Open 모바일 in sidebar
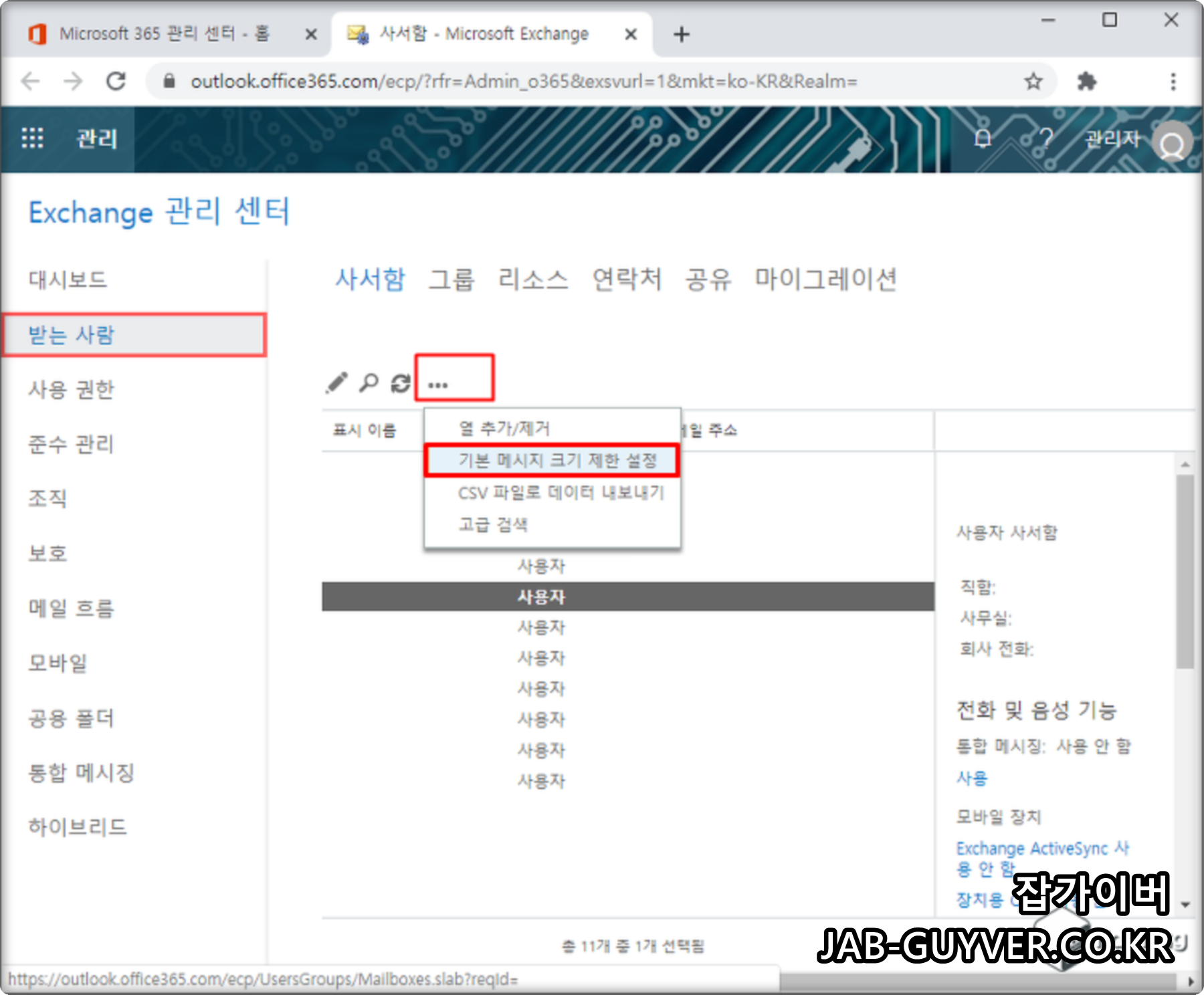This screenshot has height=995, width=1204. coord(57,663)
